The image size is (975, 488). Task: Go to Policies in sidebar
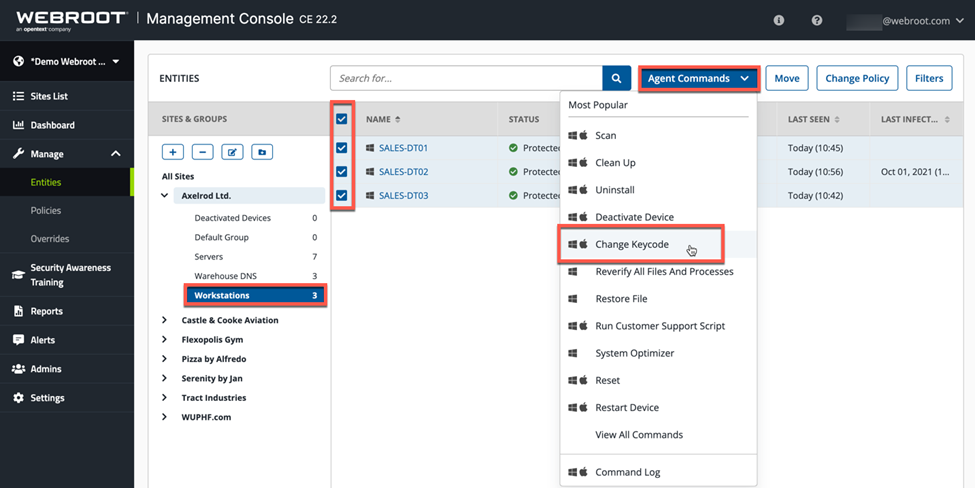click(46, 211)
